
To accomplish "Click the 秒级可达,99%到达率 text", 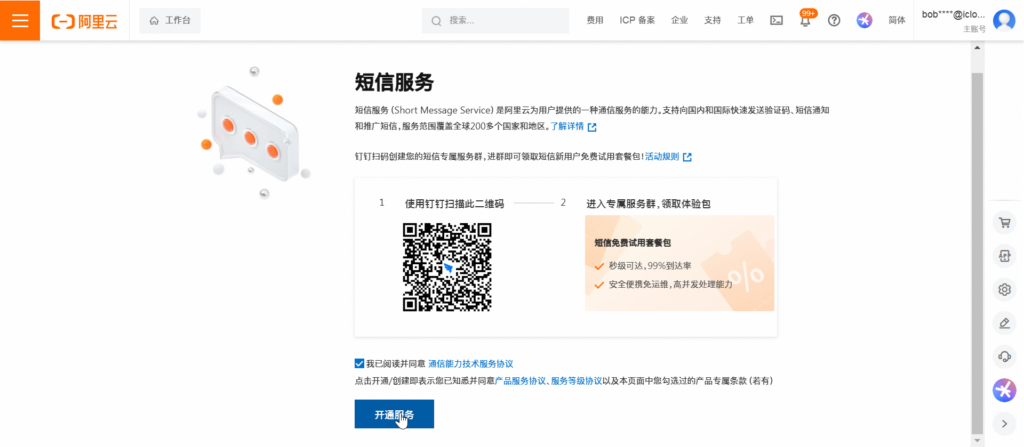I will [x=650, y=266].
